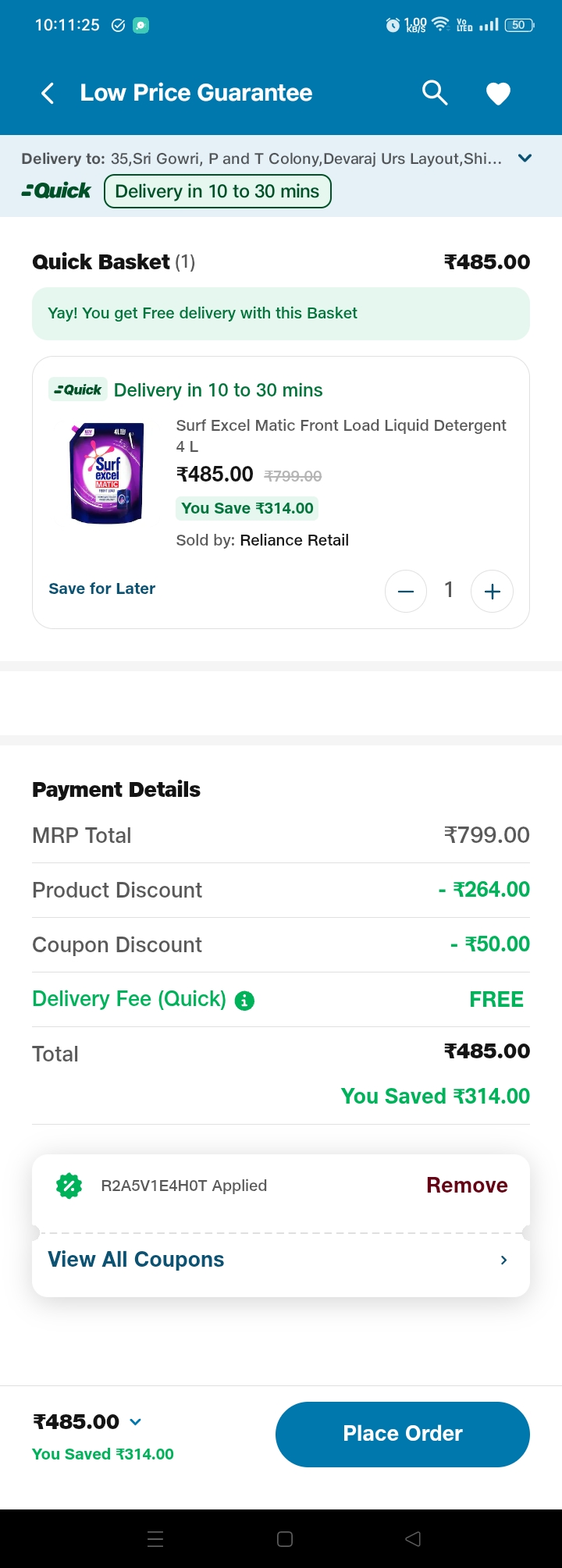This screenshot has height=1568, width=562.
Task: Increase quantity with plus button
Action: [492, 592]
